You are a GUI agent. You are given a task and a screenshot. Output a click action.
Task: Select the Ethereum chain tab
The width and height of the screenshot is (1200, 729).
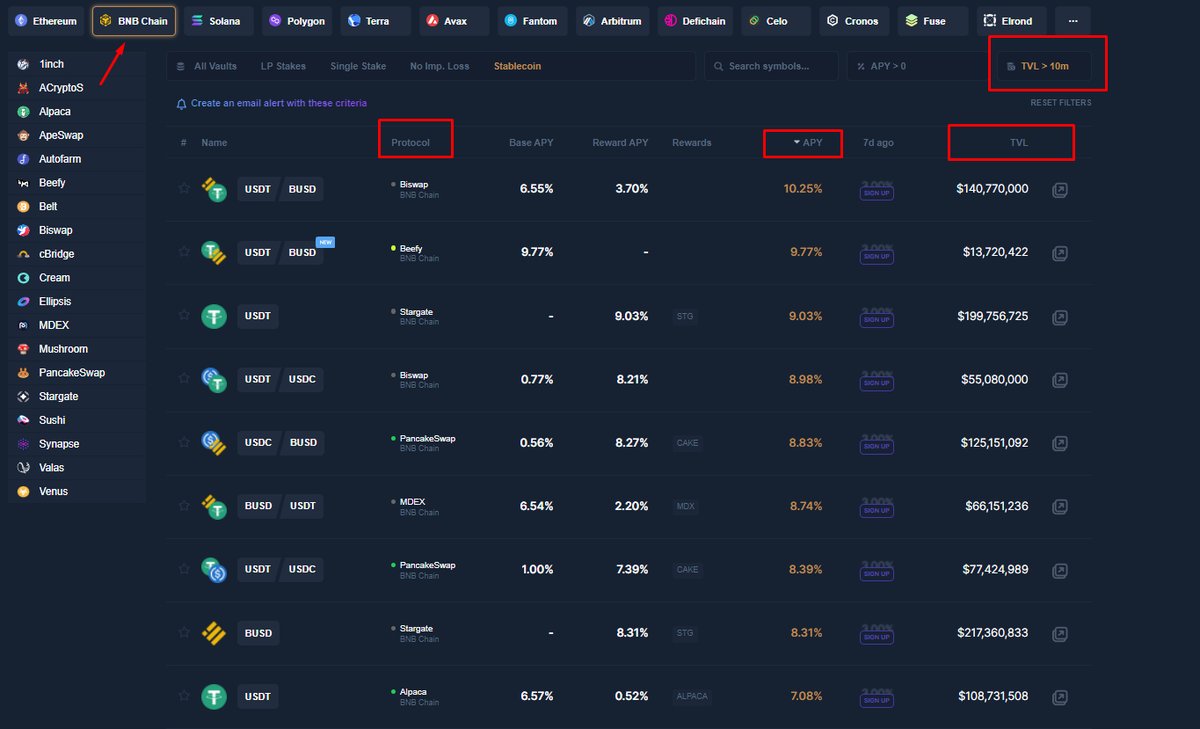tap(46, 21)
